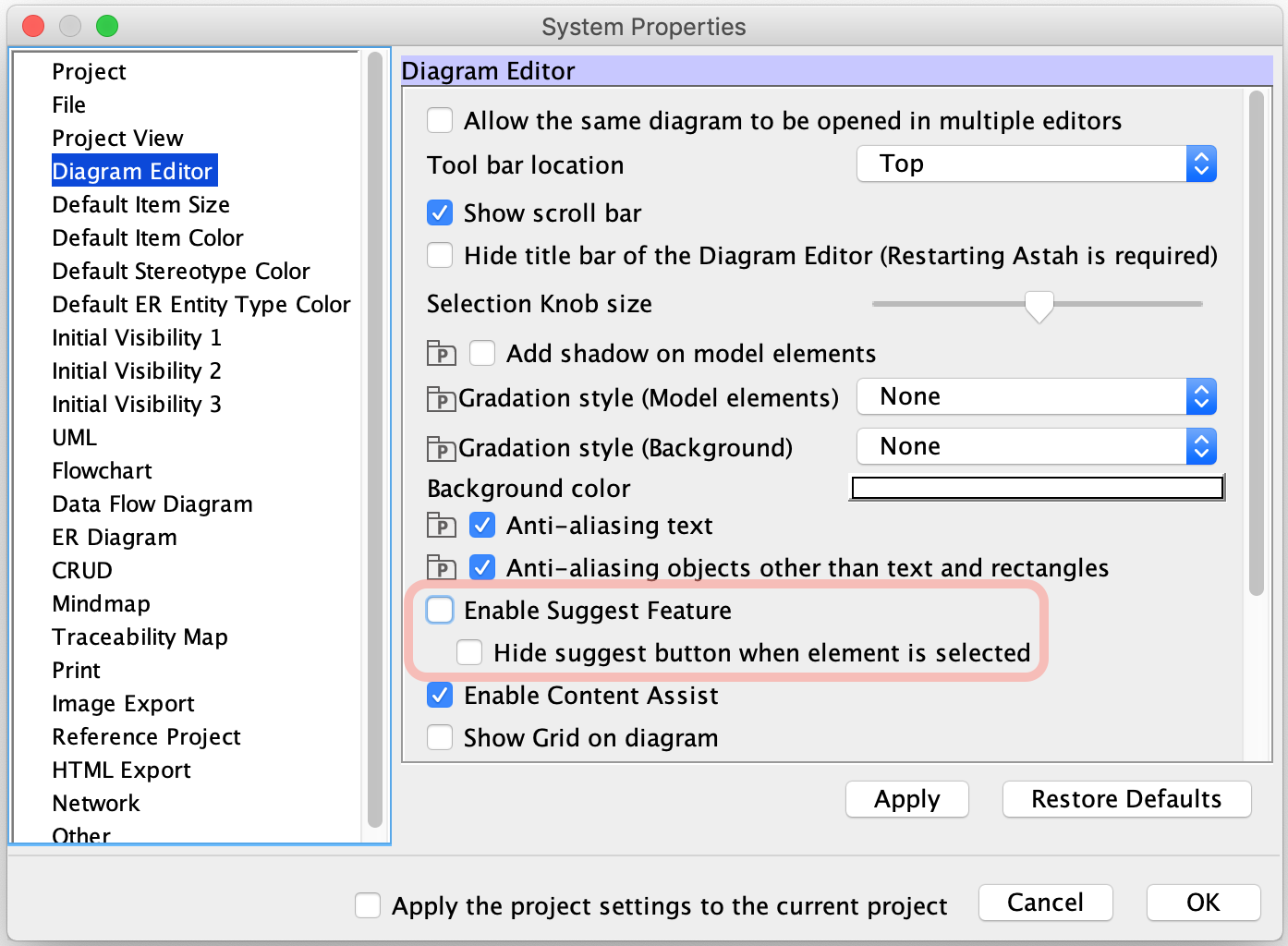The image size is (1288, 946).
Task: Click the Restore Defaults button
Action: click(1126, 799)
